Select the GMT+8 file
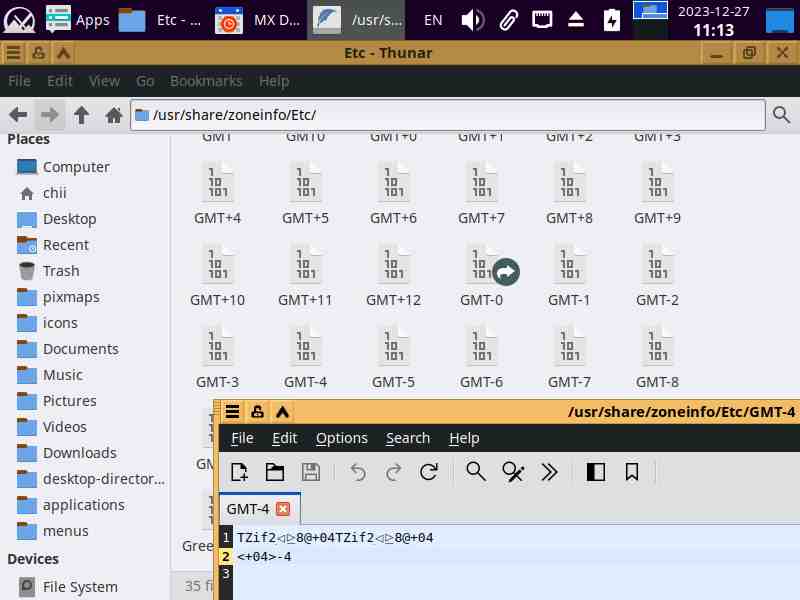Image resolution: width=800 pixels, height=600 pixels. tap(569, 193)
